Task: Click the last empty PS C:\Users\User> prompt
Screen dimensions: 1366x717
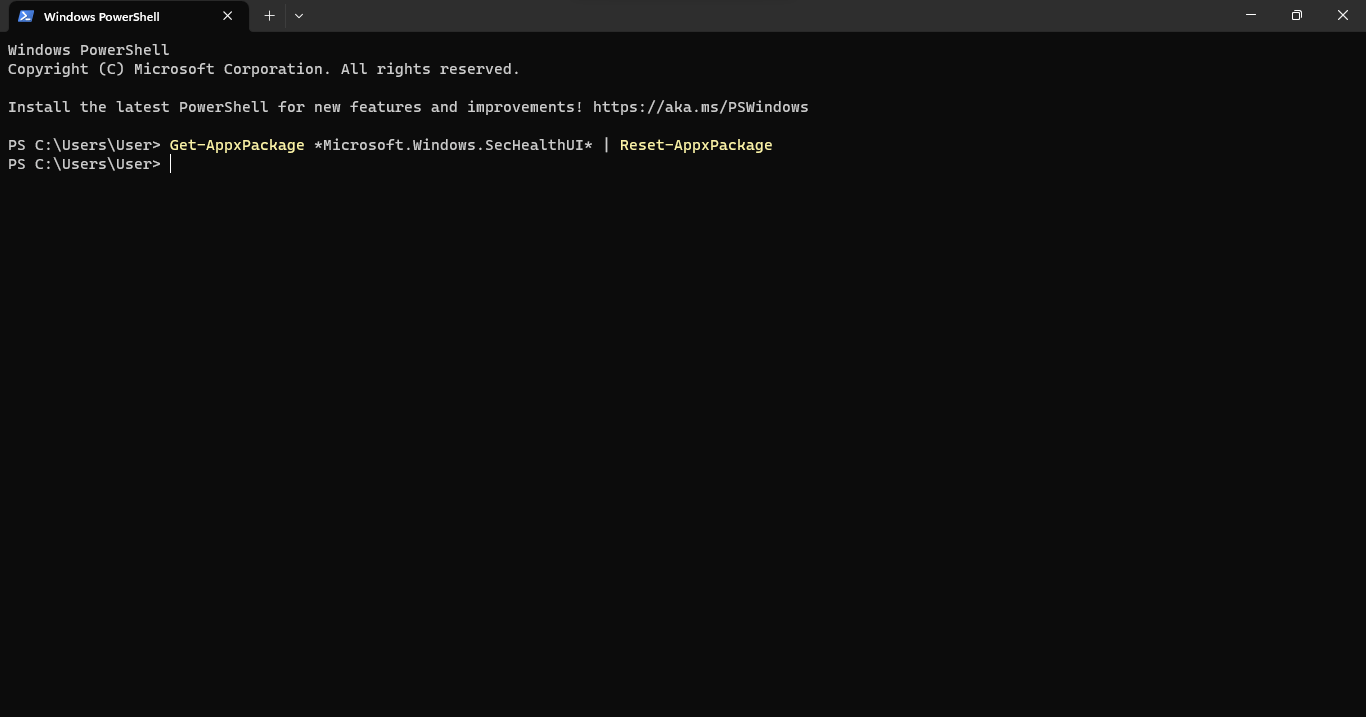Action: pyautogui.click(x=84, y=164)
